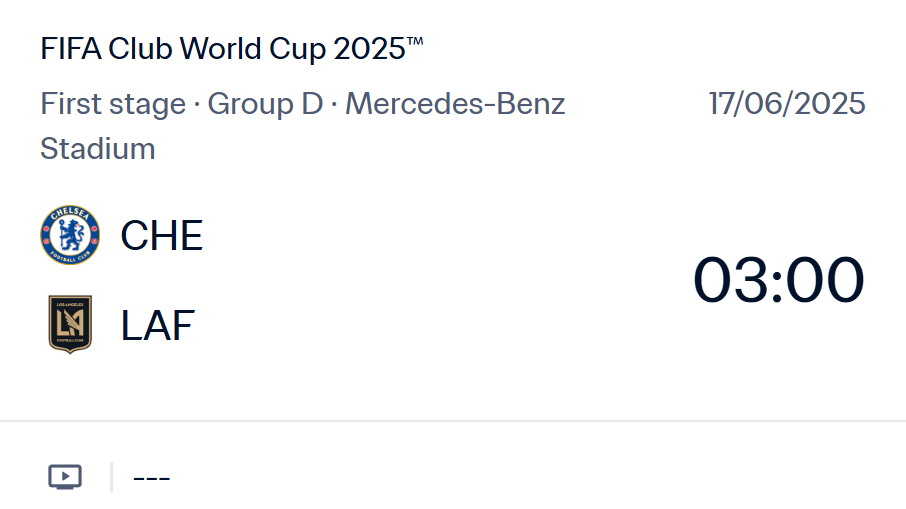Screen dimensions: 906x509
Task: Click the LAFC black and gold crest
Action: coord(70,325)
